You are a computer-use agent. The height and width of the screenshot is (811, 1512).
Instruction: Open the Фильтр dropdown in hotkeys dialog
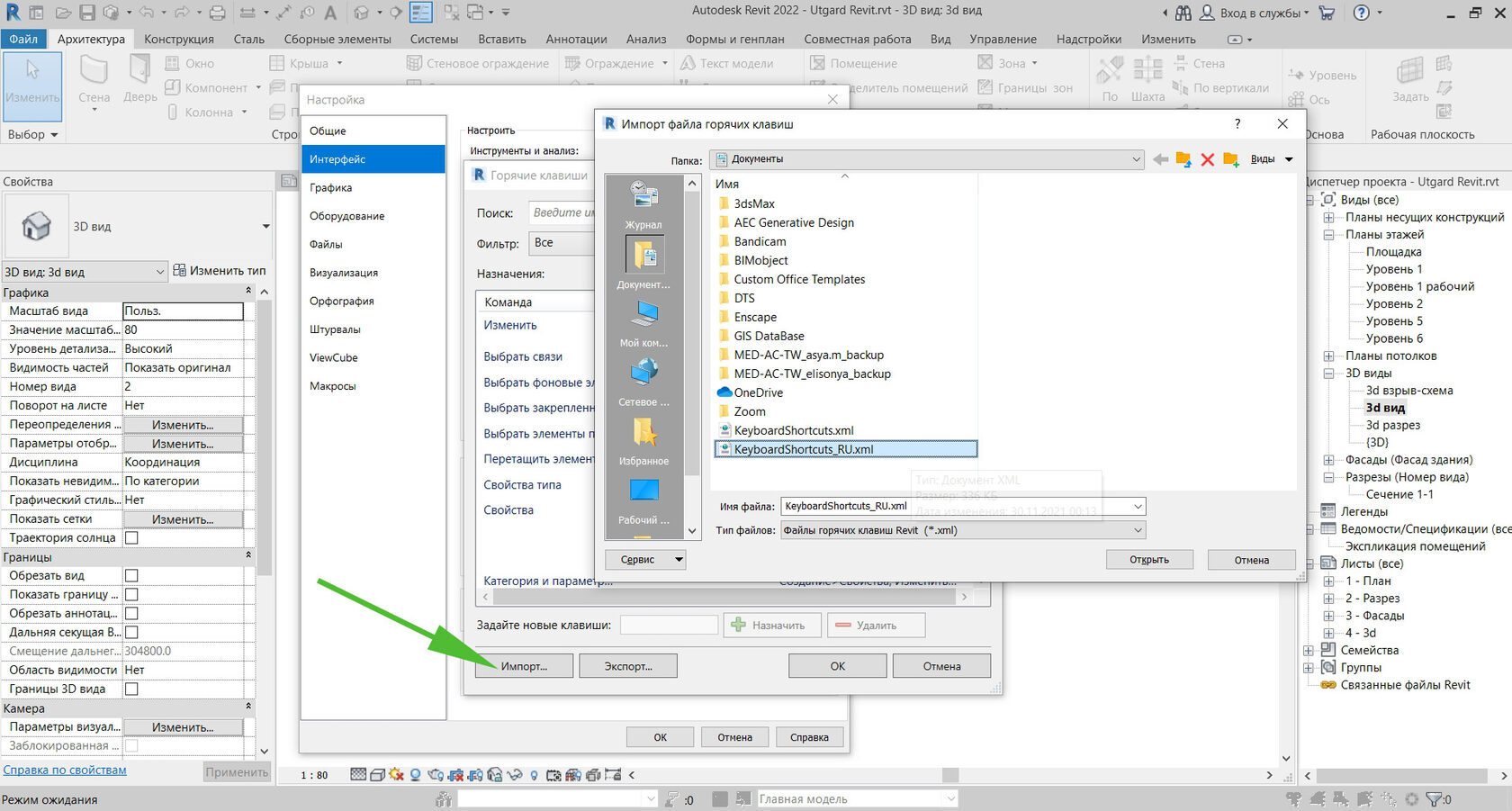562,243
